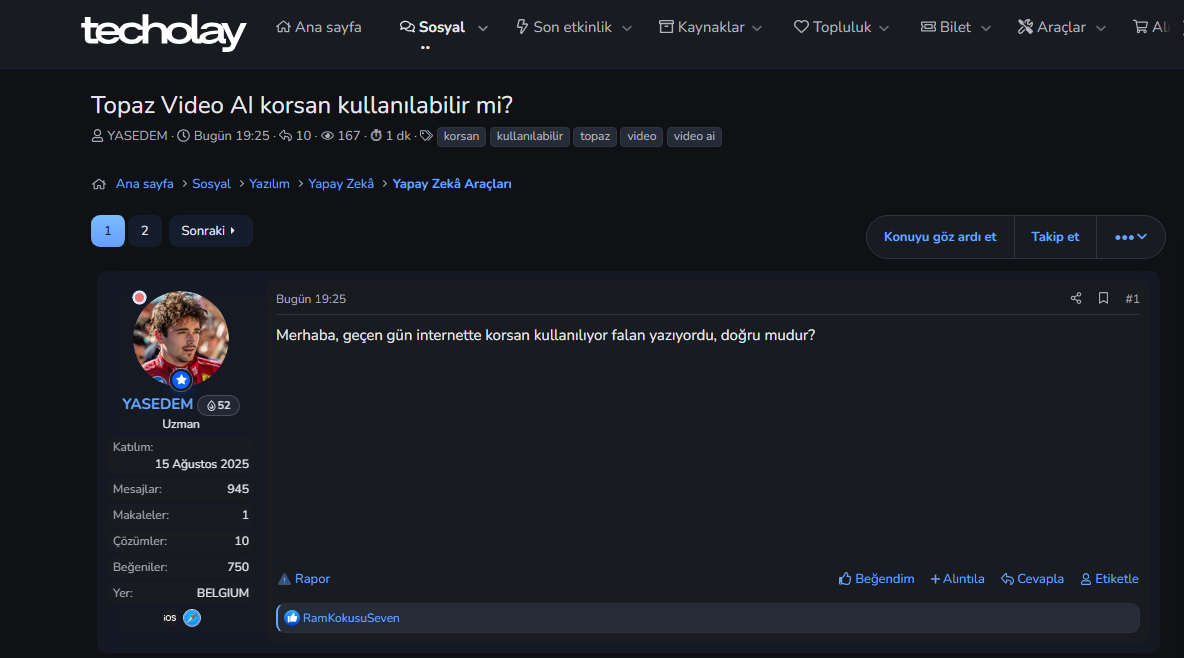Select the video ai tag
The width and height of the screenshot is (1184, 658).
[x=694, y=137]
